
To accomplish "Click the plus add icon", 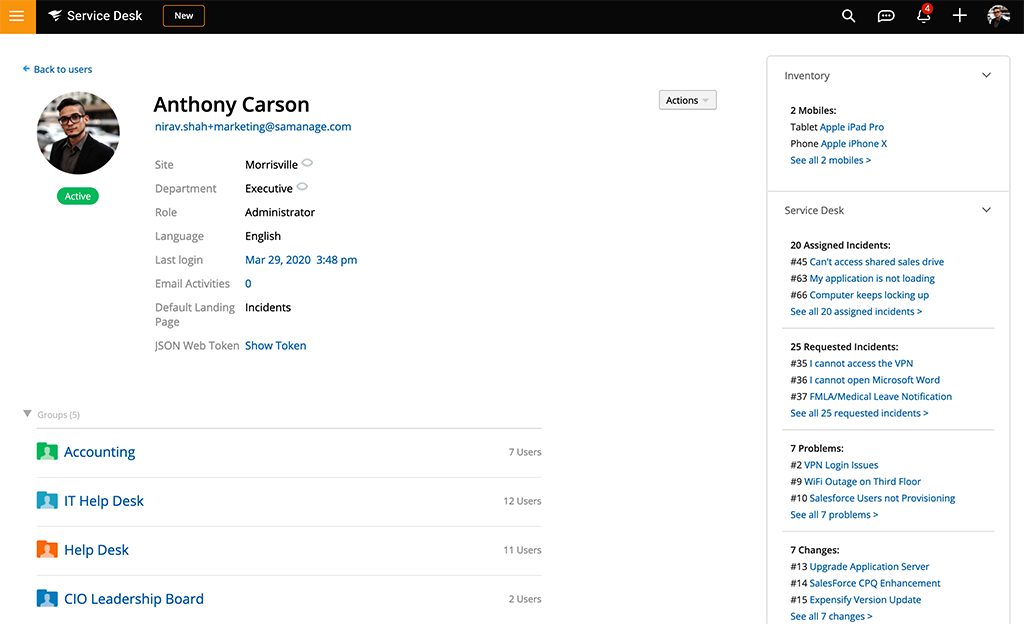I will [x=960, y=16].
